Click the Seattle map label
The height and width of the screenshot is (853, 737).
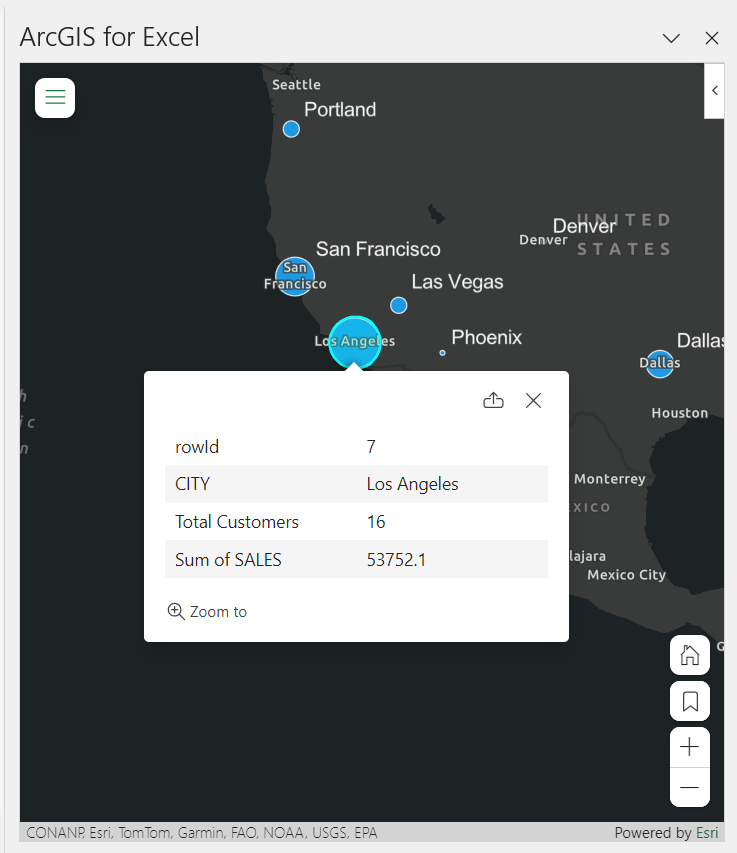tap(296, 85)
